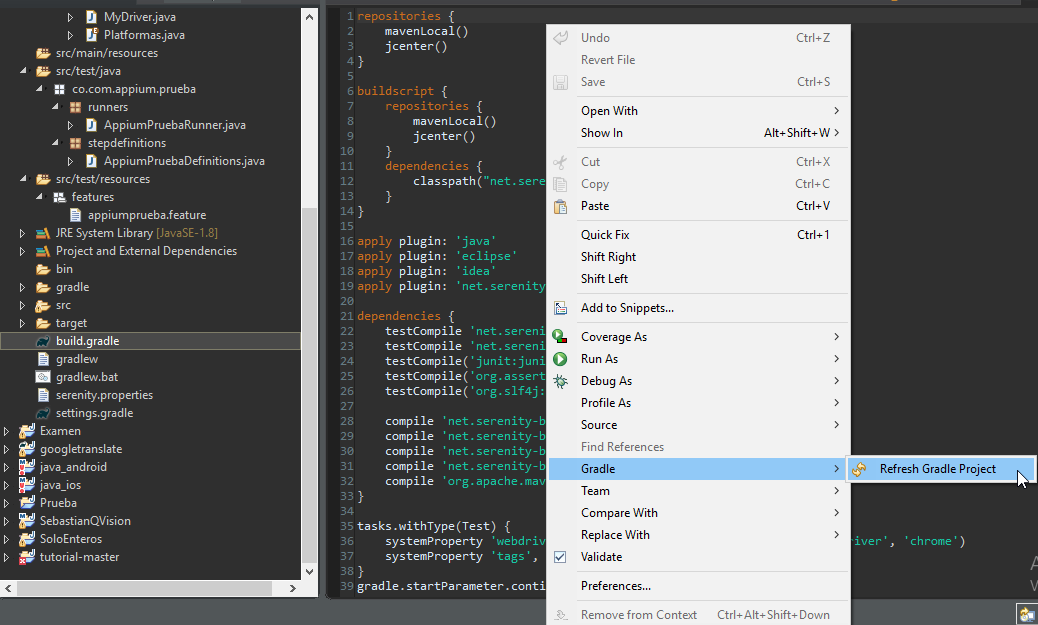Click the Coverage As icon
The image size is (1038, 625).
click(561, 337)
